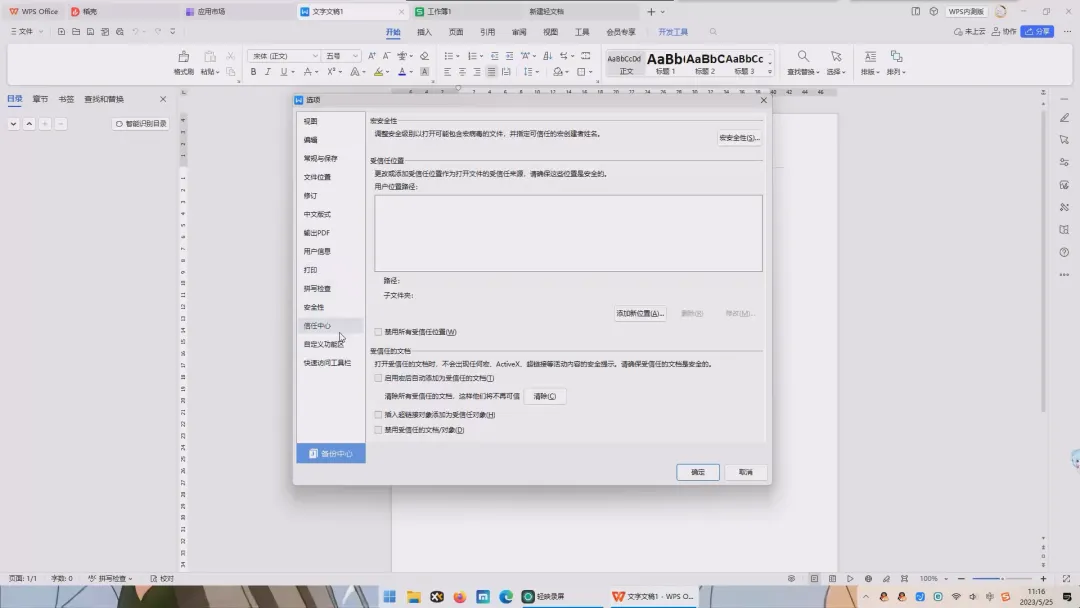Viewport: 1080px width, 608px height.
Task: Open File Explorer from the taskbar
Action: click(x=413, y=596)
